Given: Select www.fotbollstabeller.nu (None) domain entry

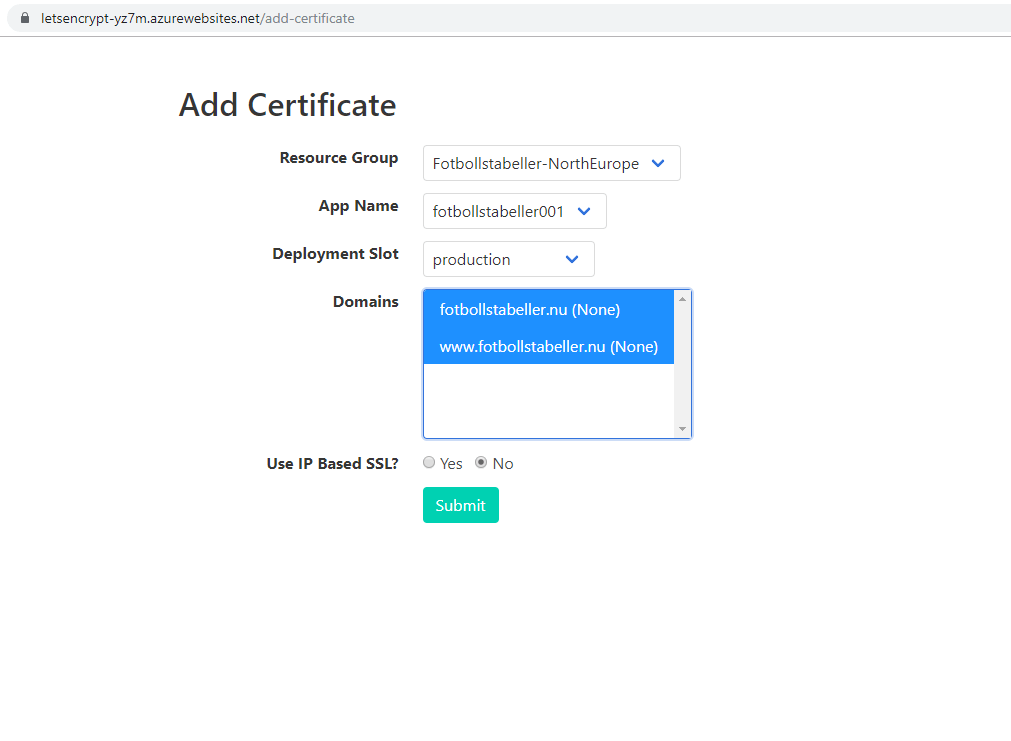Looking at the screenshot, I should (x=549, y=346).
